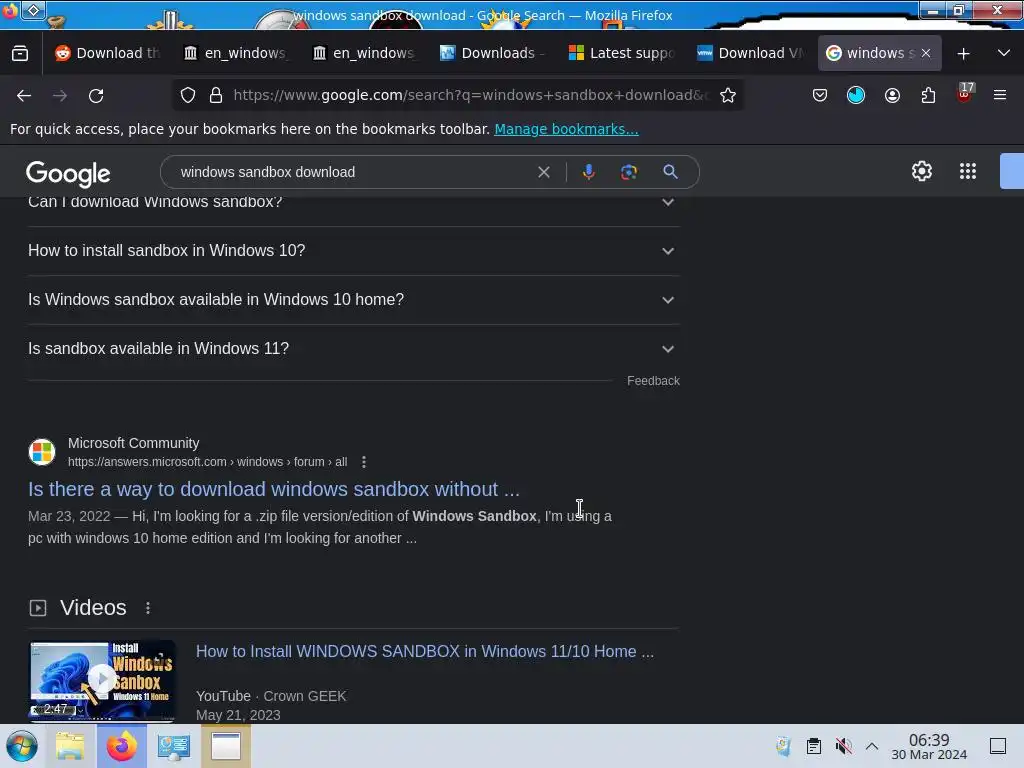Screen dimensions: 1024x768
Task: Expand 'How to install sandbox in Windows 10?'
Action: 353,251
